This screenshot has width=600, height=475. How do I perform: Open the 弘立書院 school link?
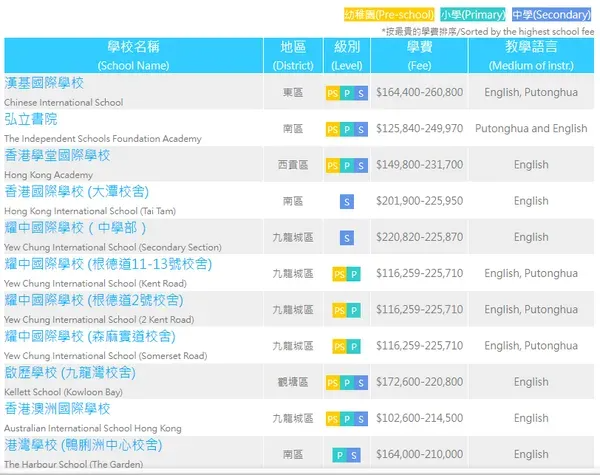tap(31, 119)
